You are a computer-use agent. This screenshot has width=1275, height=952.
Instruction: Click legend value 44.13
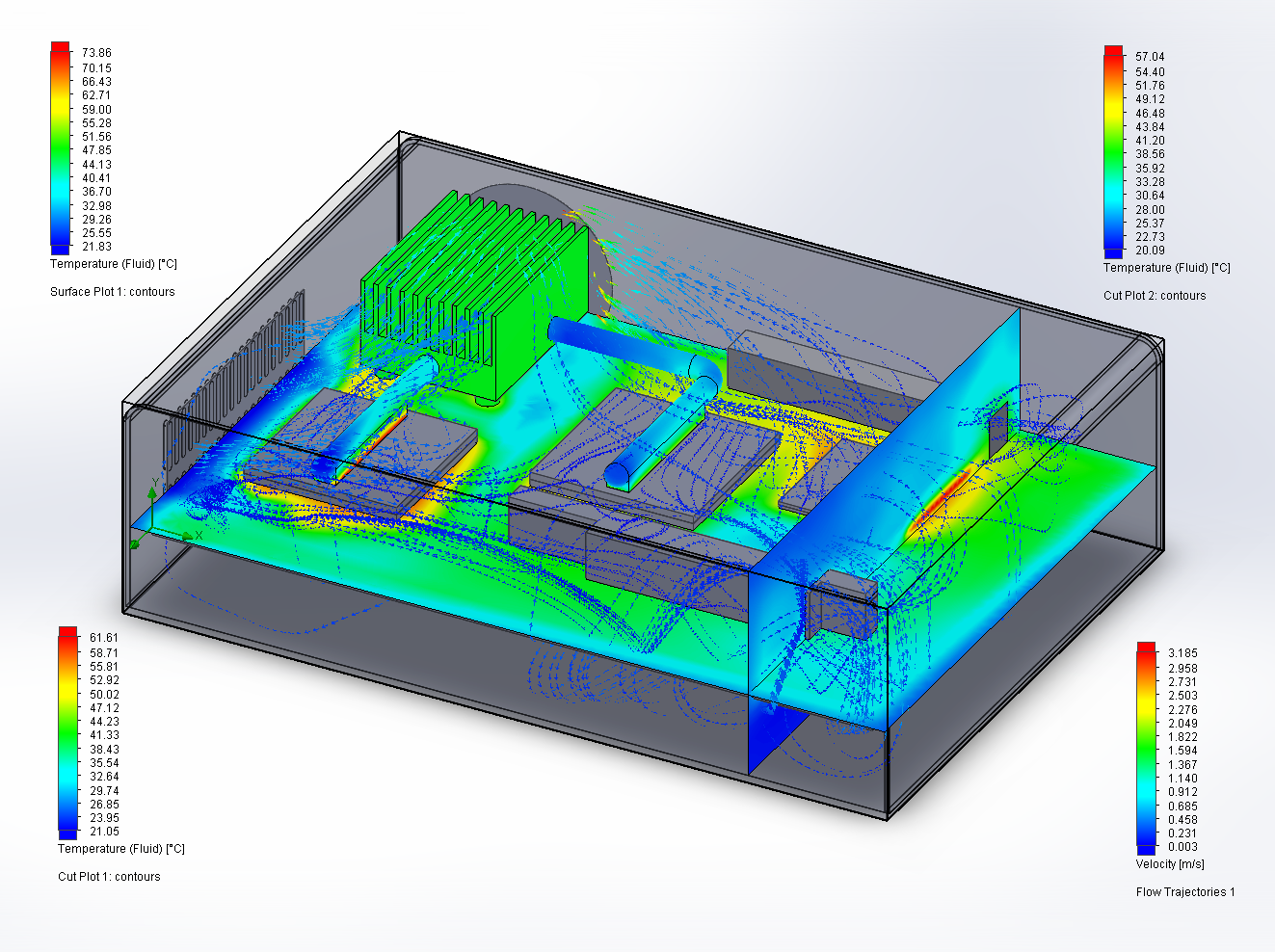point(96,164)
